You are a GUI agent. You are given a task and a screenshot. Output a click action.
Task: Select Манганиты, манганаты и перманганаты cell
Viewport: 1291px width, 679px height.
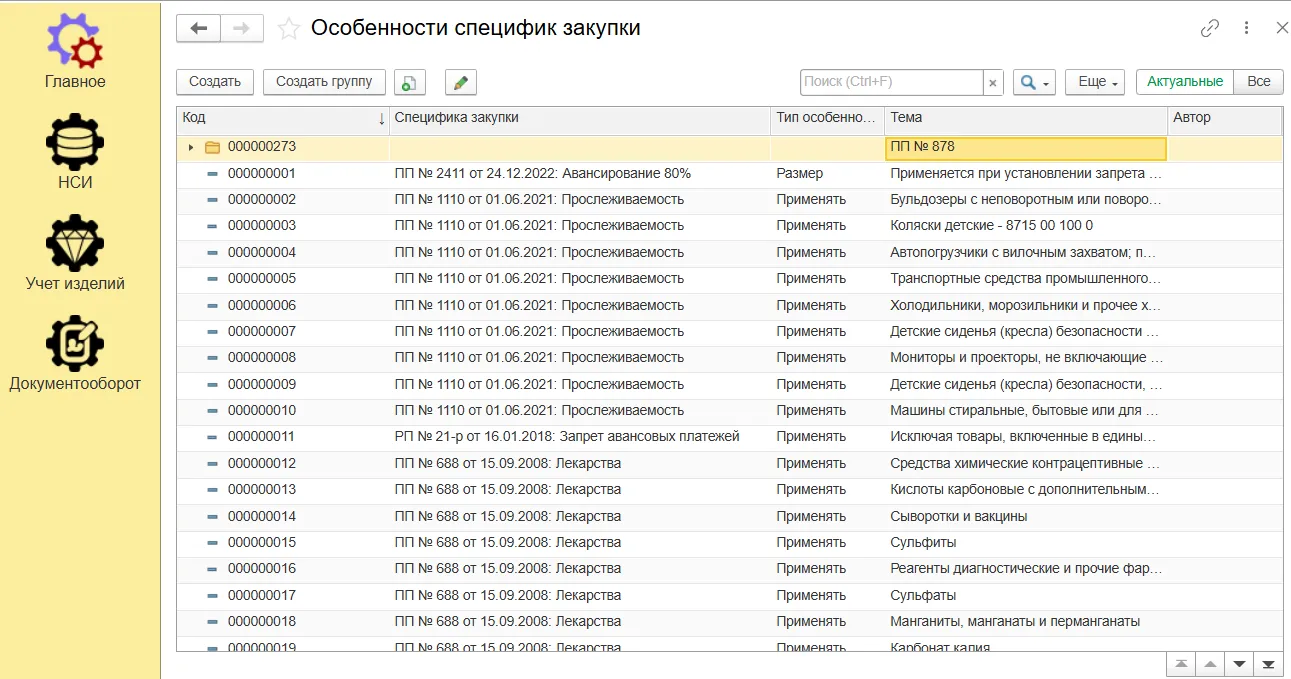(1026, 622)
